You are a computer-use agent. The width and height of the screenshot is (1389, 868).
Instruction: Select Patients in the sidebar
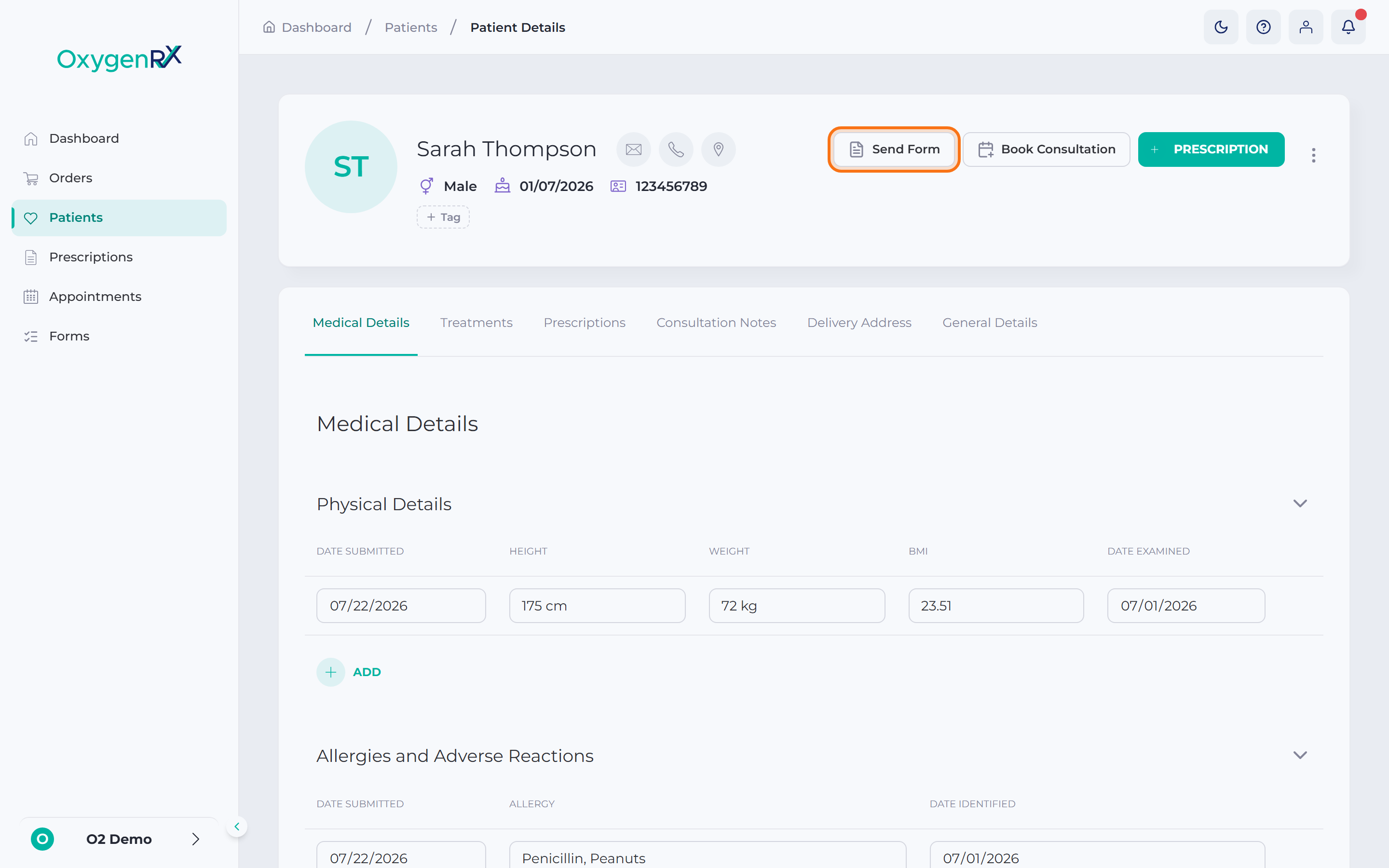click(119, 217)
